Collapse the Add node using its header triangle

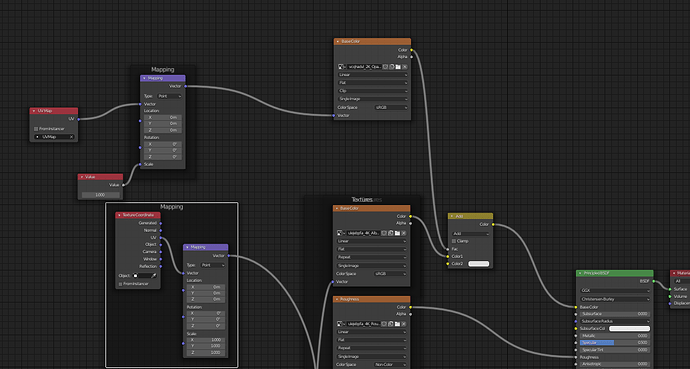click(452, 216)
